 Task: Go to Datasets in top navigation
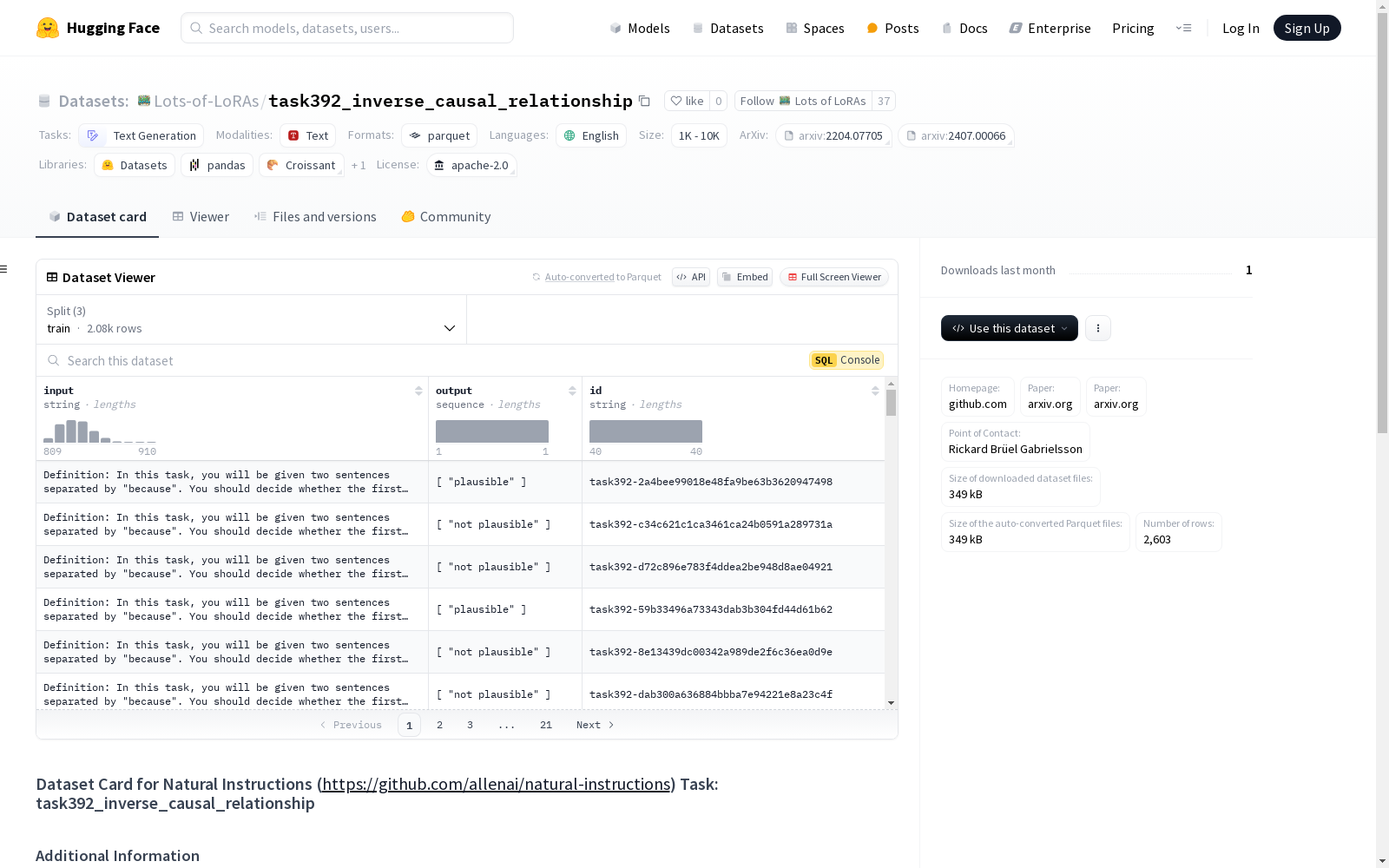727,28
